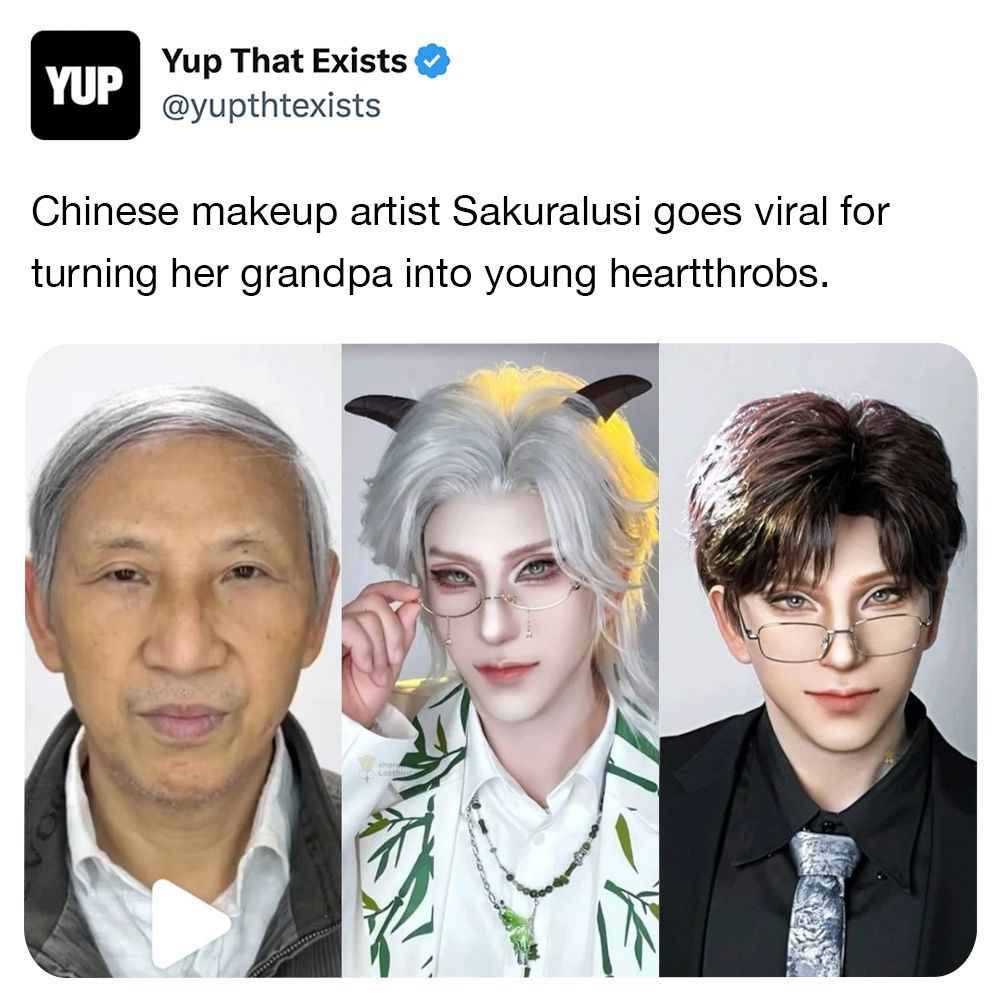Open the dark-haired suit character photo

[818, 660]
